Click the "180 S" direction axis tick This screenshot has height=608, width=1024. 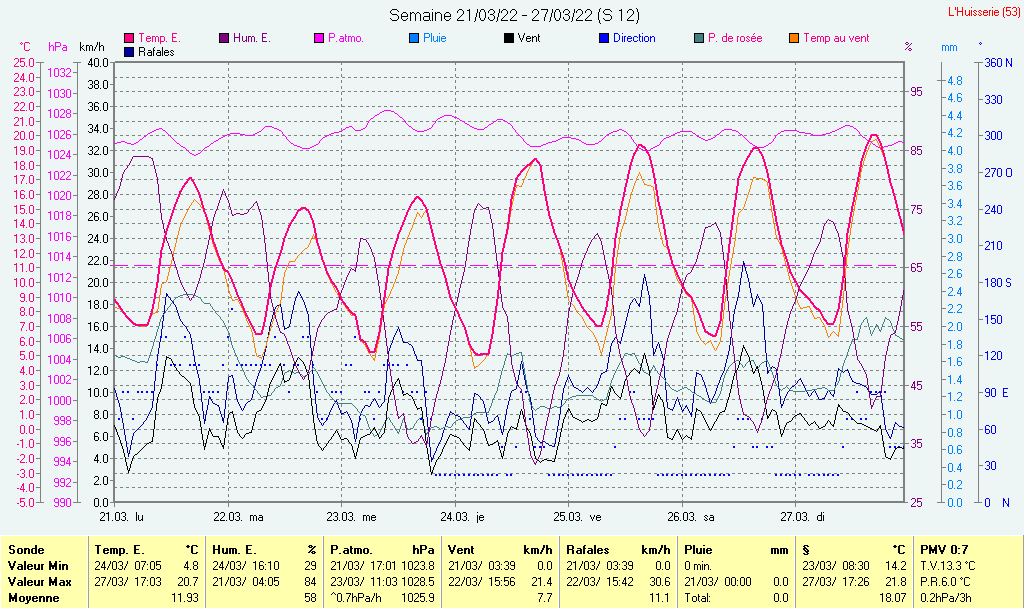click(998, 283)
